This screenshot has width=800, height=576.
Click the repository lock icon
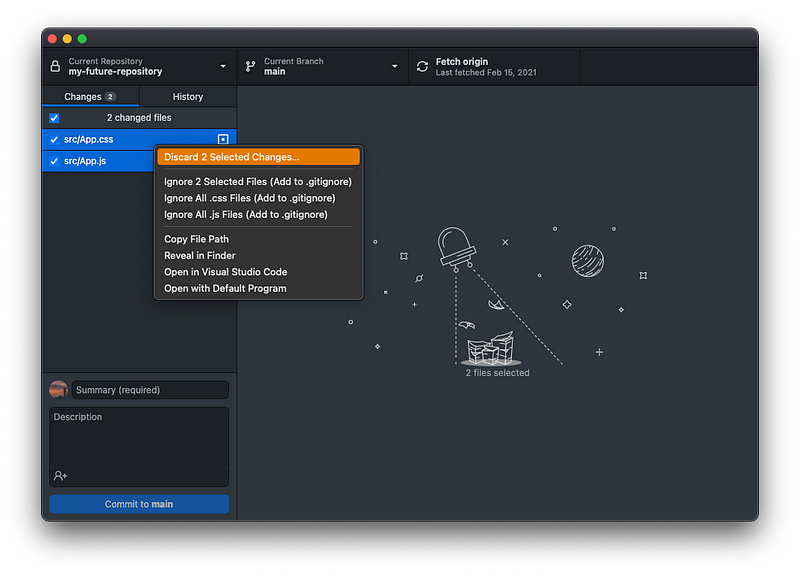pos(55,66)
